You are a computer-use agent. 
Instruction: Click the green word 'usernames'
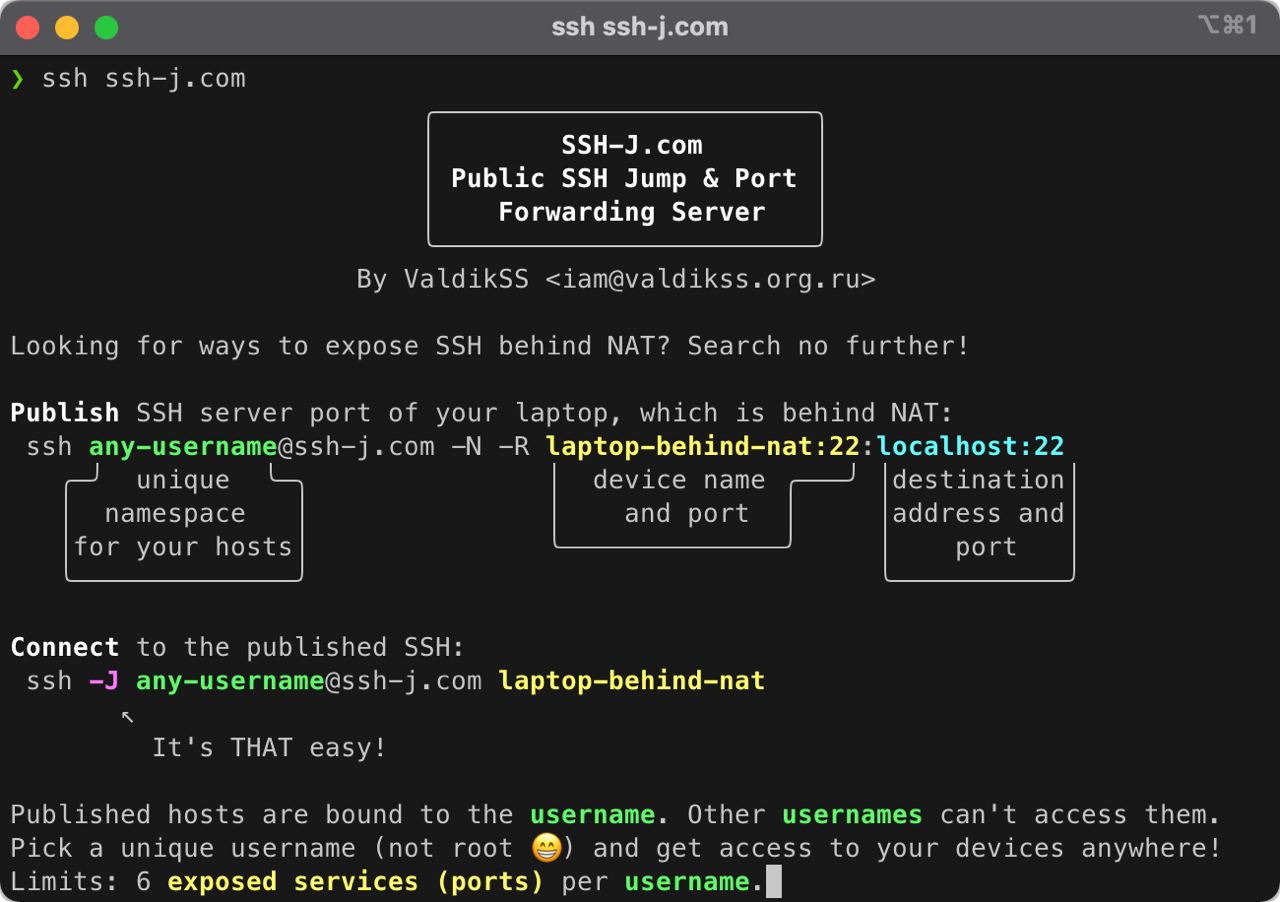tap(852, 815)
